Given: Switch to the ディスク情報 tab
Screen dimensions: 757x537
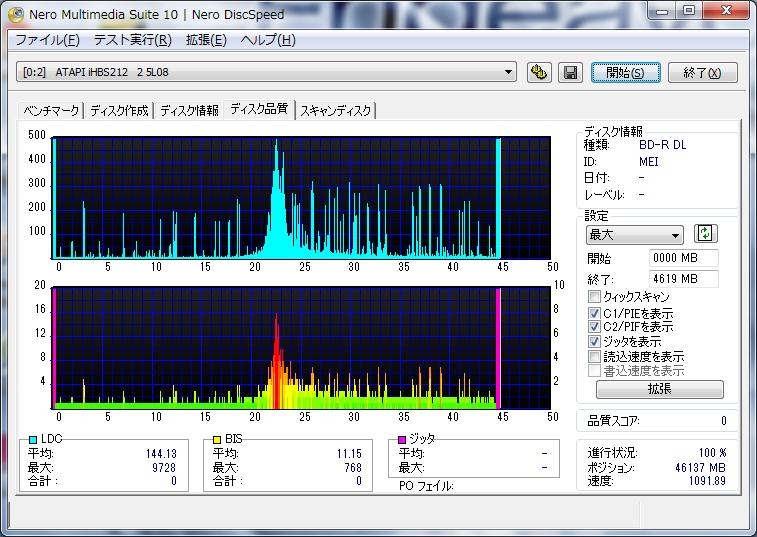Looking at the screenshot, I should pos(189,111).
